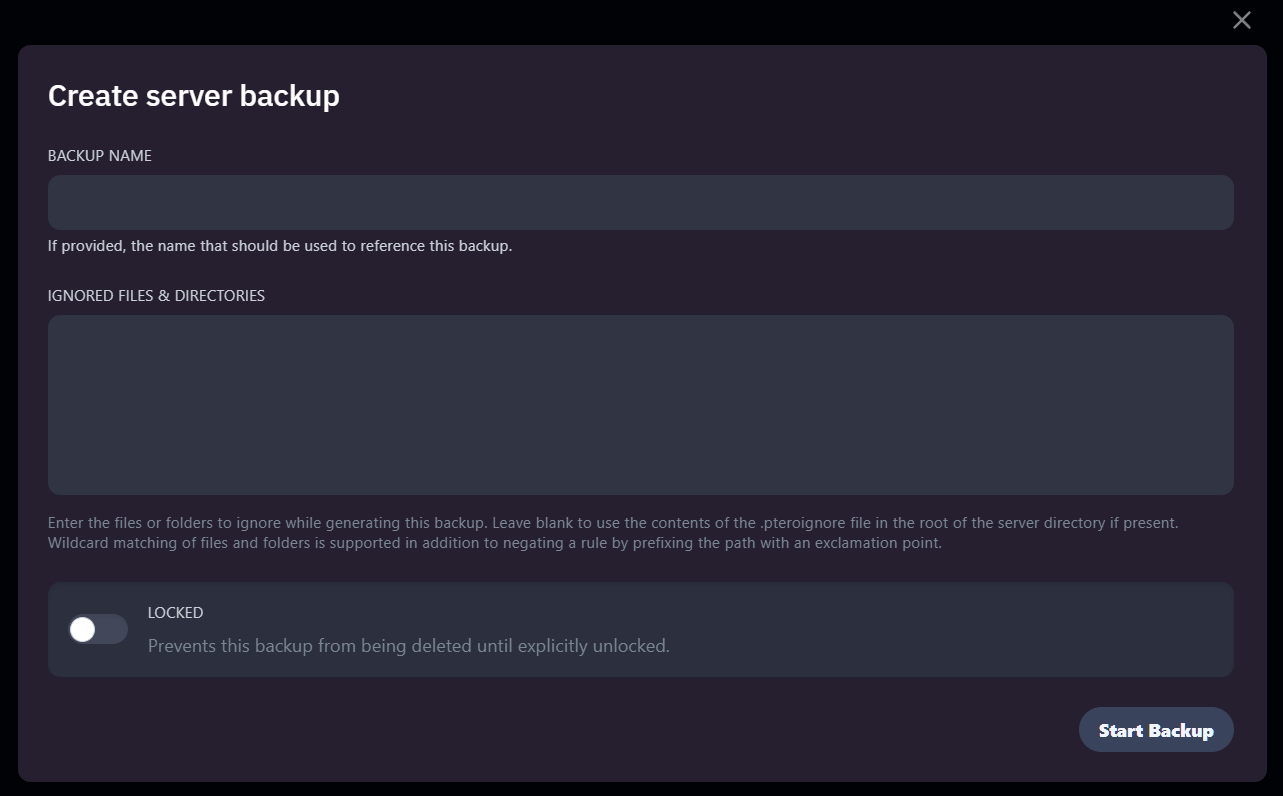Viewport: 1283px width, 796px height.
Task: Focus the empty backup name text box
Action: (x=640, y=201)
